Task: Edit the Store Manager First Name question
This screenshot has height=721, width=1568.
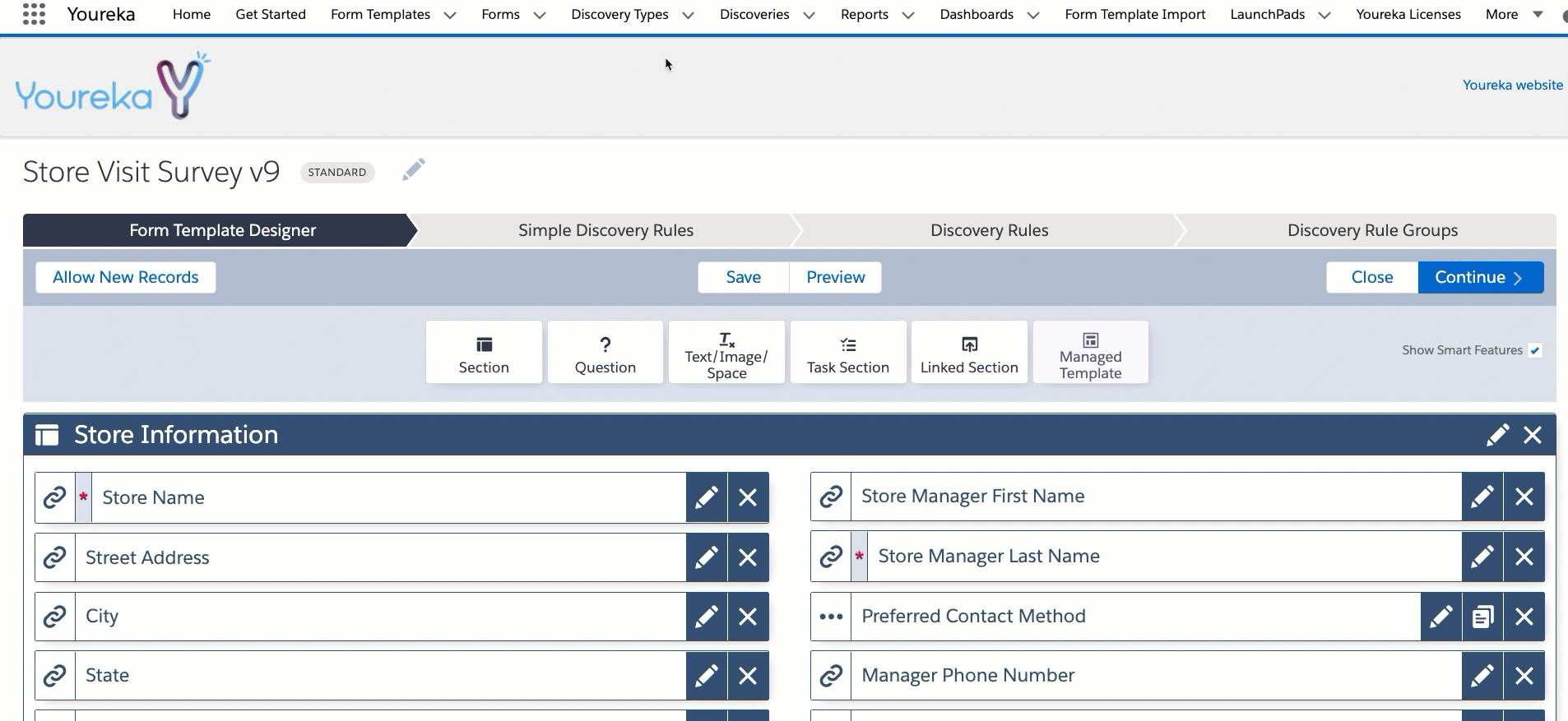Action: tap(1482, 497)
